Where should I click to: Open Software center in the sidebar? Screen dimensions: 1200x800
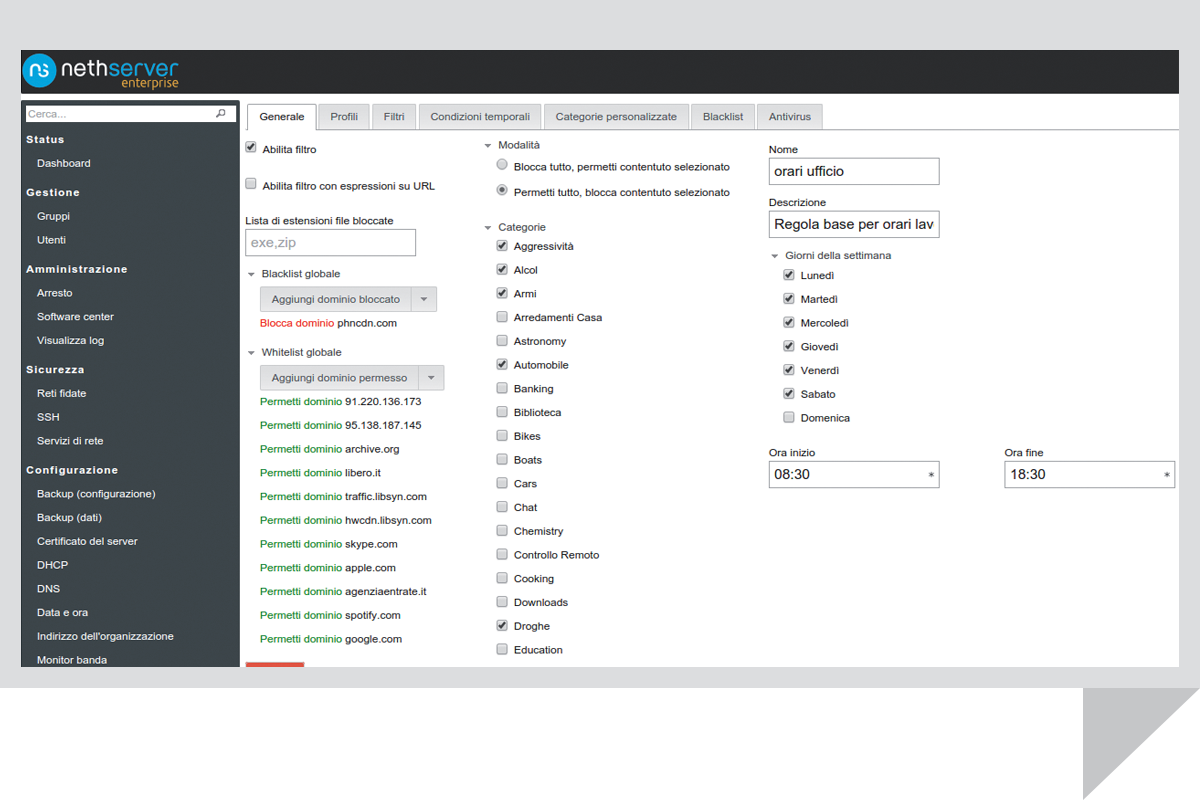(76, 317)
